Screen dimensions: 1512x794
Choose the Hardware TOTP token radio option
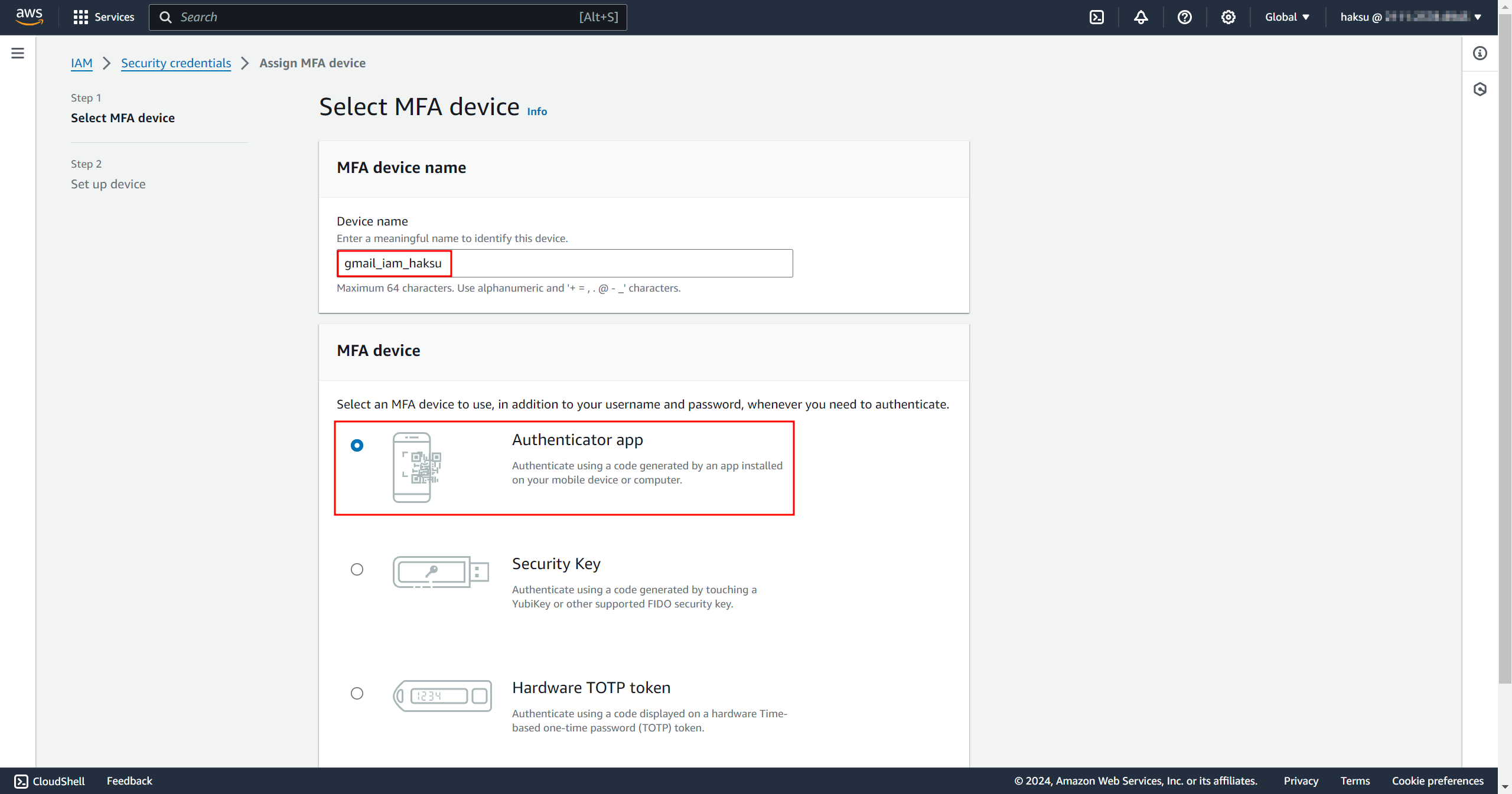tap(357, 693)
